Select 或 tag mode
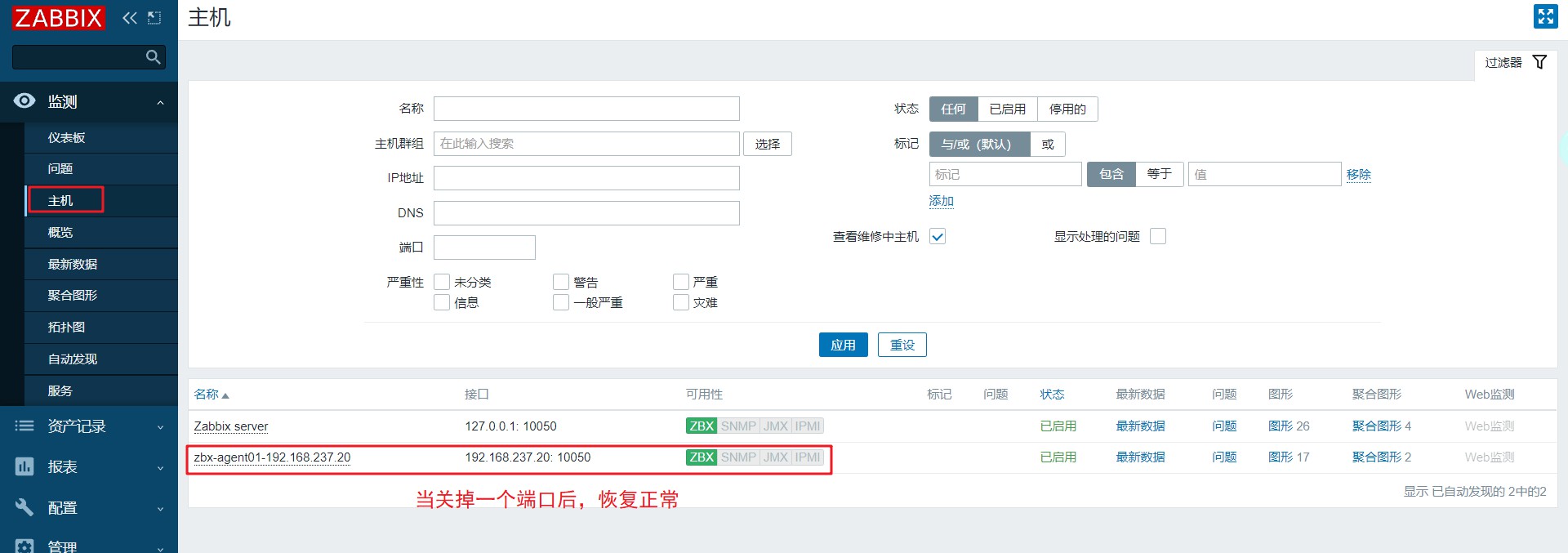 (x=1048, y=144)
